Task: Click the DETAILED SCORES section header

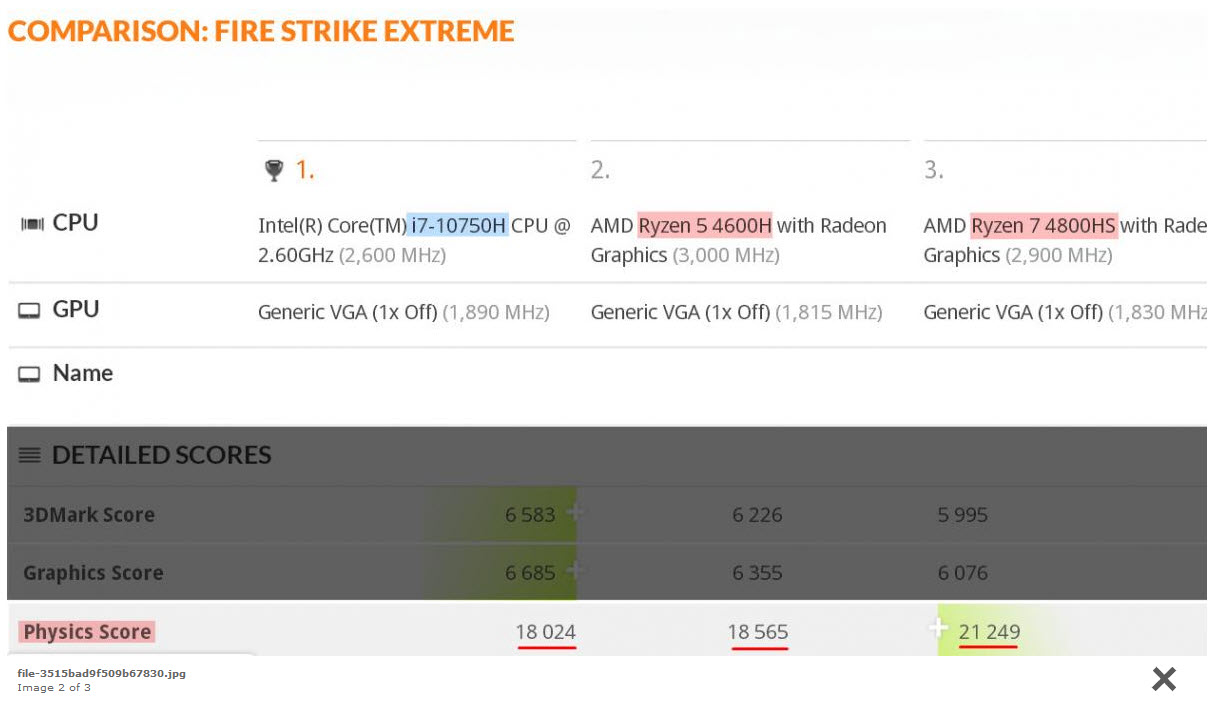Action: pos(161,455)
